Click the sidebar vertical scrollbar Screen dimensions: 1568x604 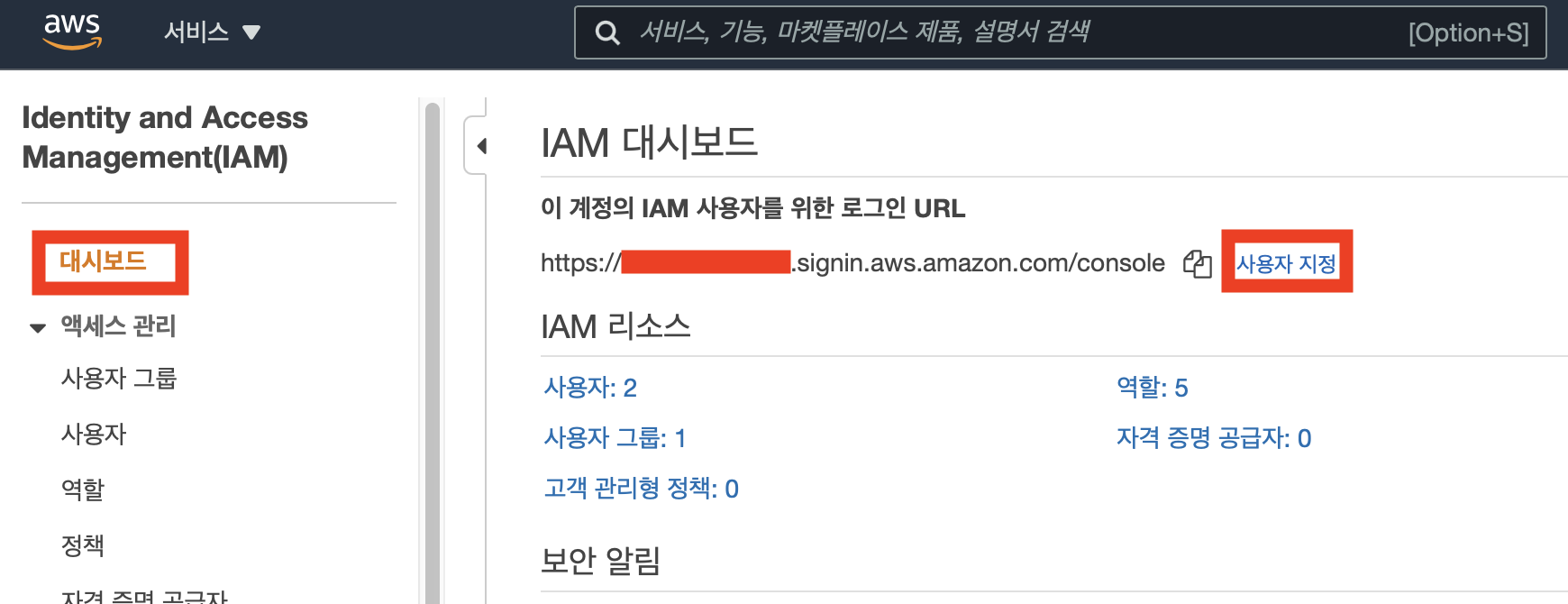(x=432, y=352)
